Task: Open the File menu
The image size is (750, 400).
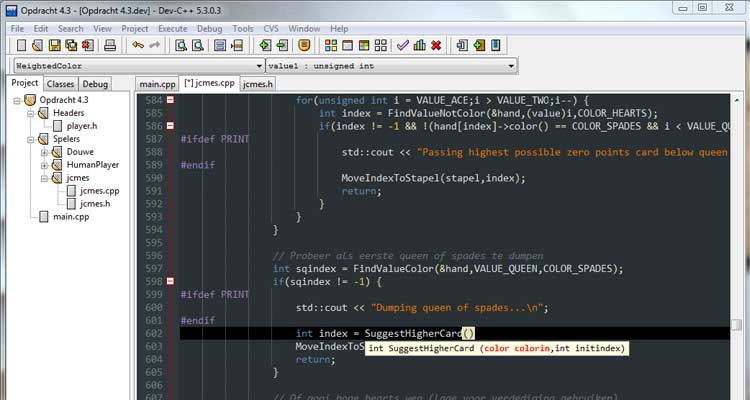Action: pos(17,29)
